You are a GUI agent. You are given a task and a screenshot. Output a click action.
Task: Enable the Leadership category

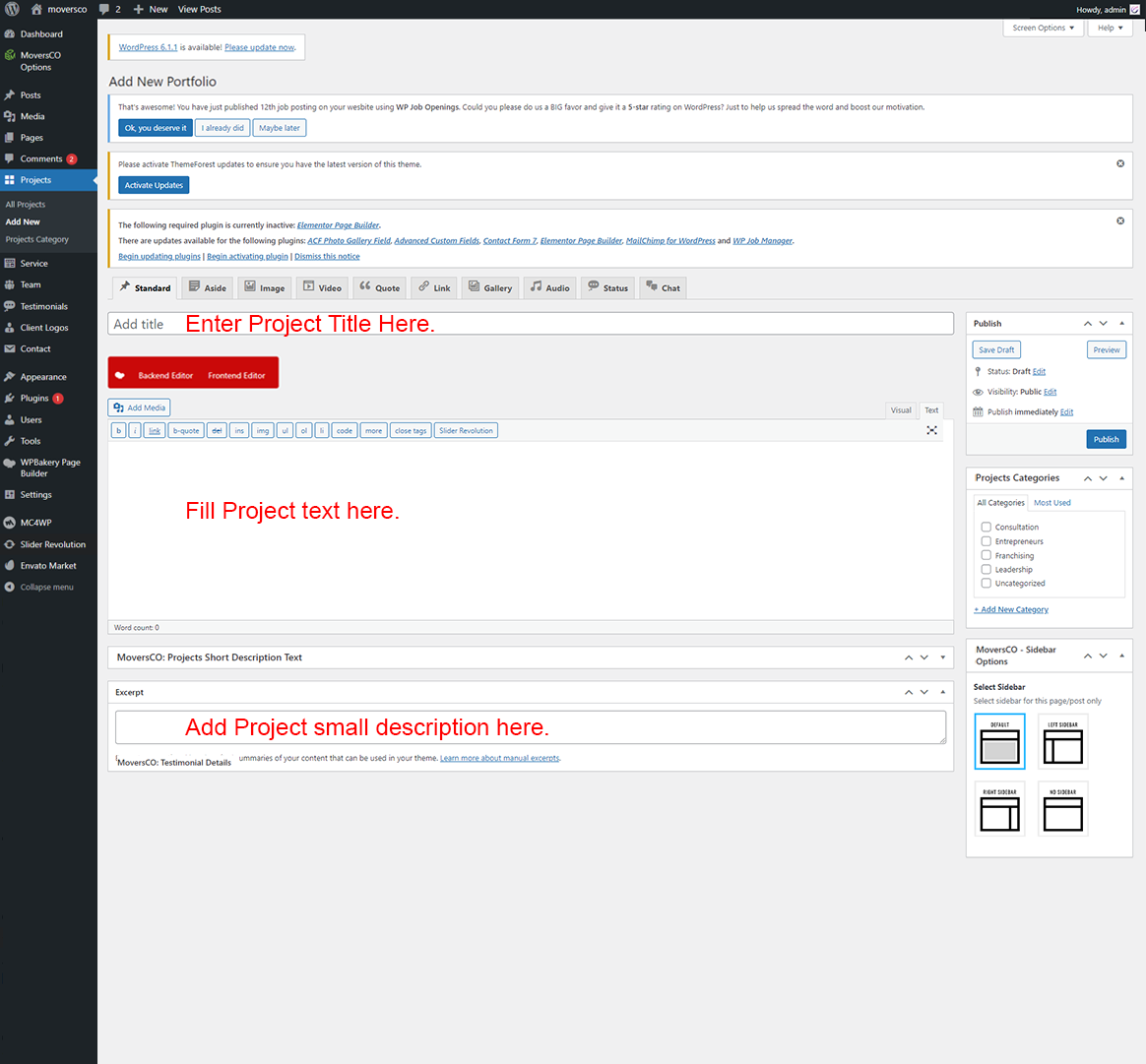point(986,569)
